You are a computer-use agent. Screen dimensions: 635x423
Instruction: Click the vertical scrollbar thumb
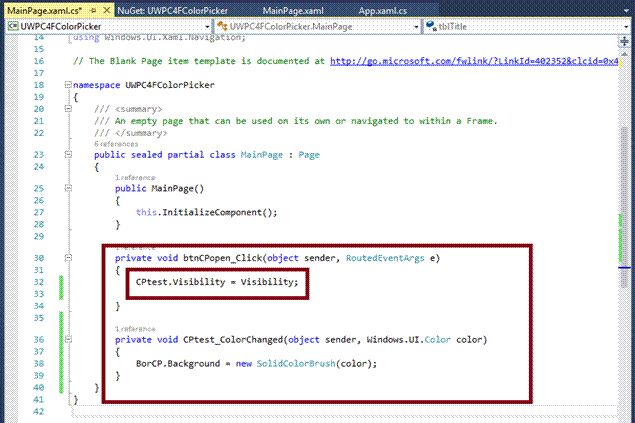624,206
